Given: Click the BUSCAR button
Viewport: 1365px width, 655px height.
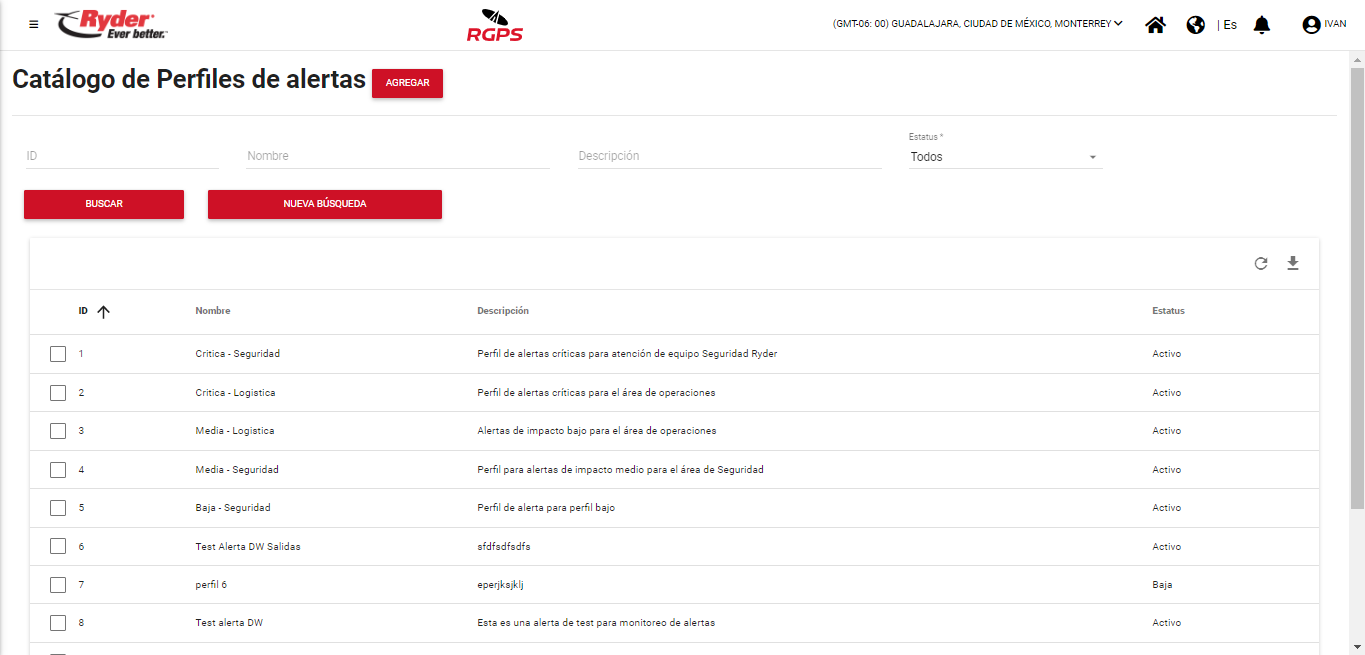Looking at the screenshot, I should (x=104, y=204).
